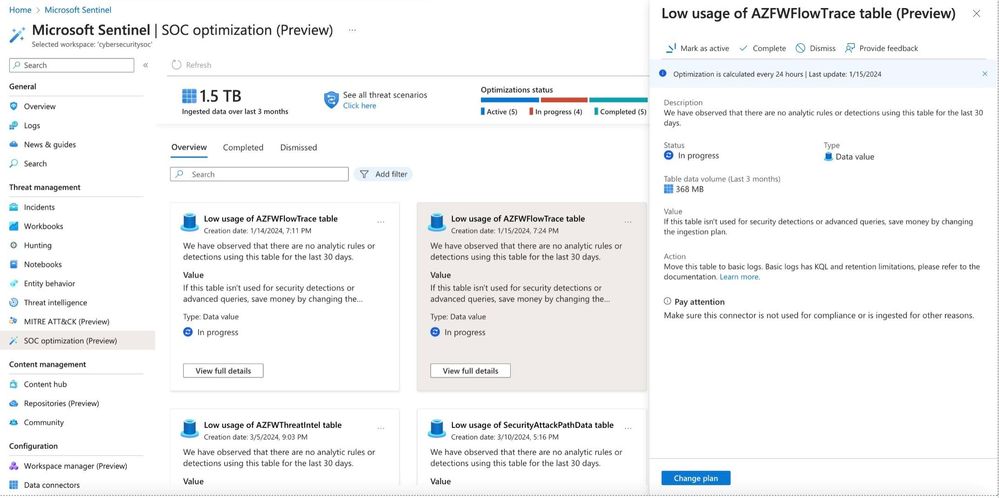Click the News & guides cloud icon

(x=13, y=145)
